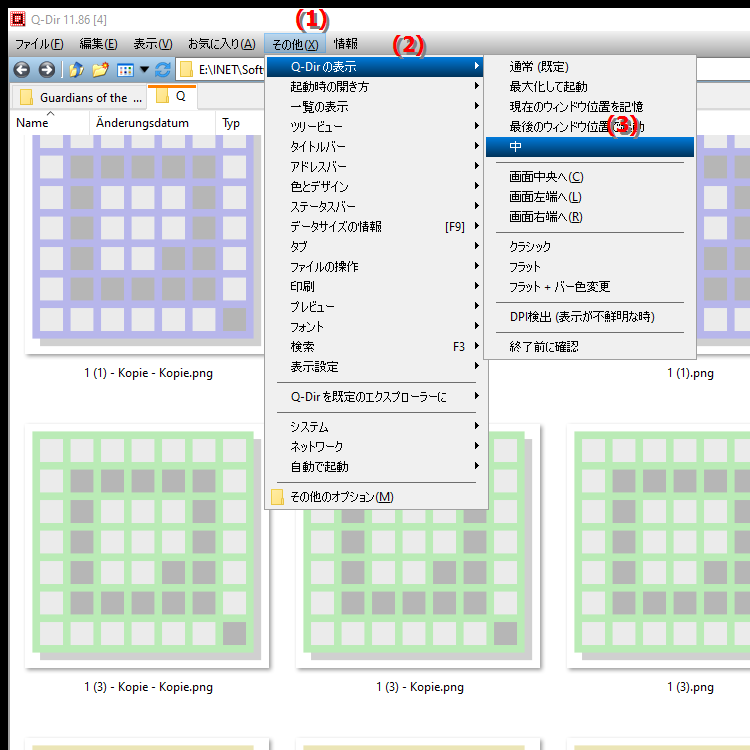
Task: Choose 画面中央へ(C) to center window
Action: tap(590, 177)
